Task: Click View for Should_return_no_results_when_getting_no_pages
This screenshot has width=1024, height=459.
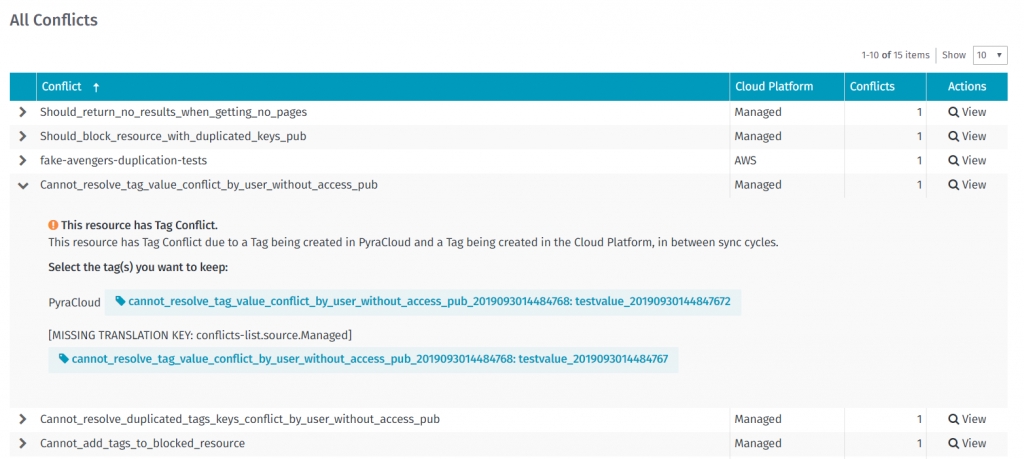Action: (966, 112)
